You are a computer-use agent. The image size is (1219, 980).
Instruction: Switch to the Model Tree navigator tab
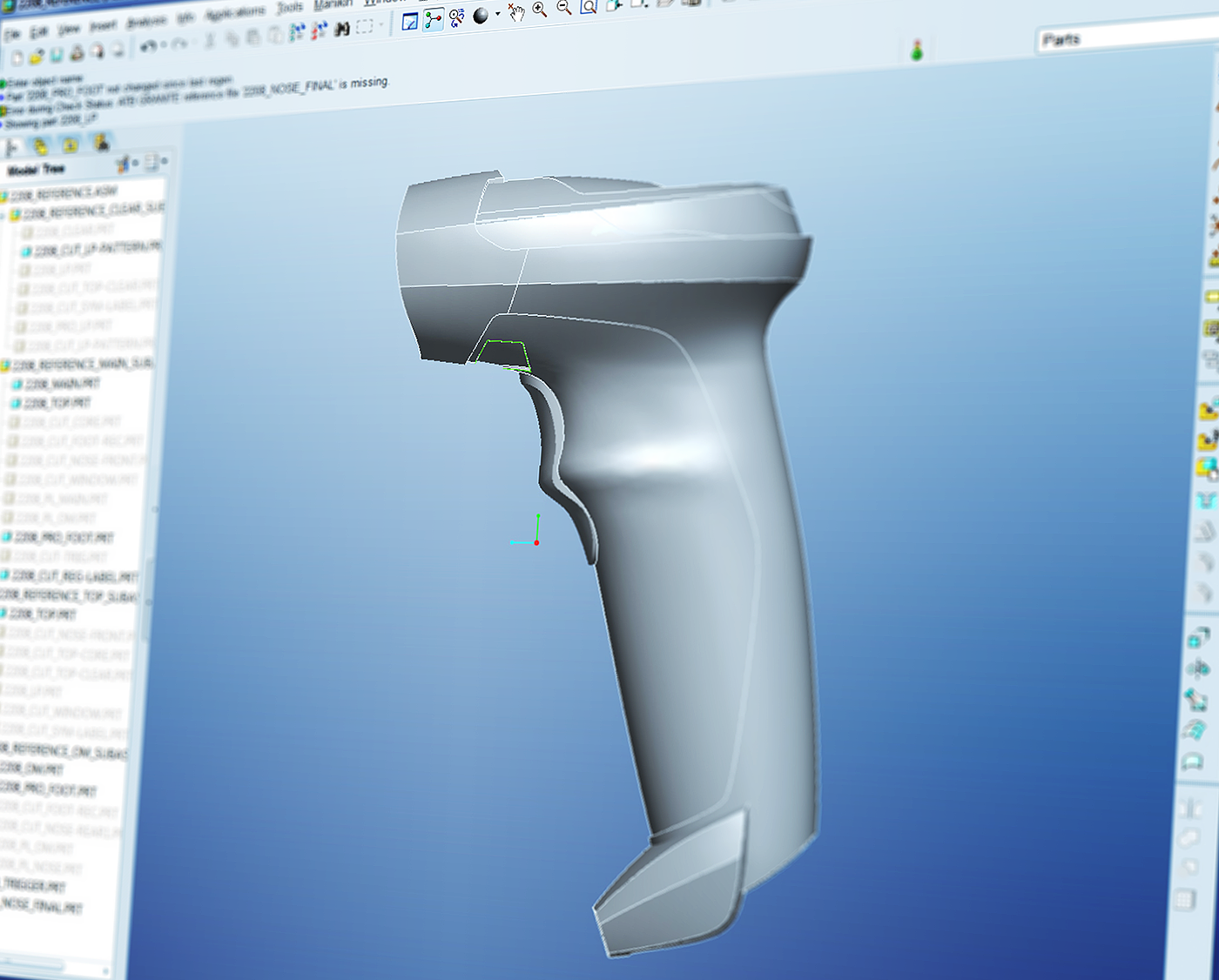(x=13, y=148)
